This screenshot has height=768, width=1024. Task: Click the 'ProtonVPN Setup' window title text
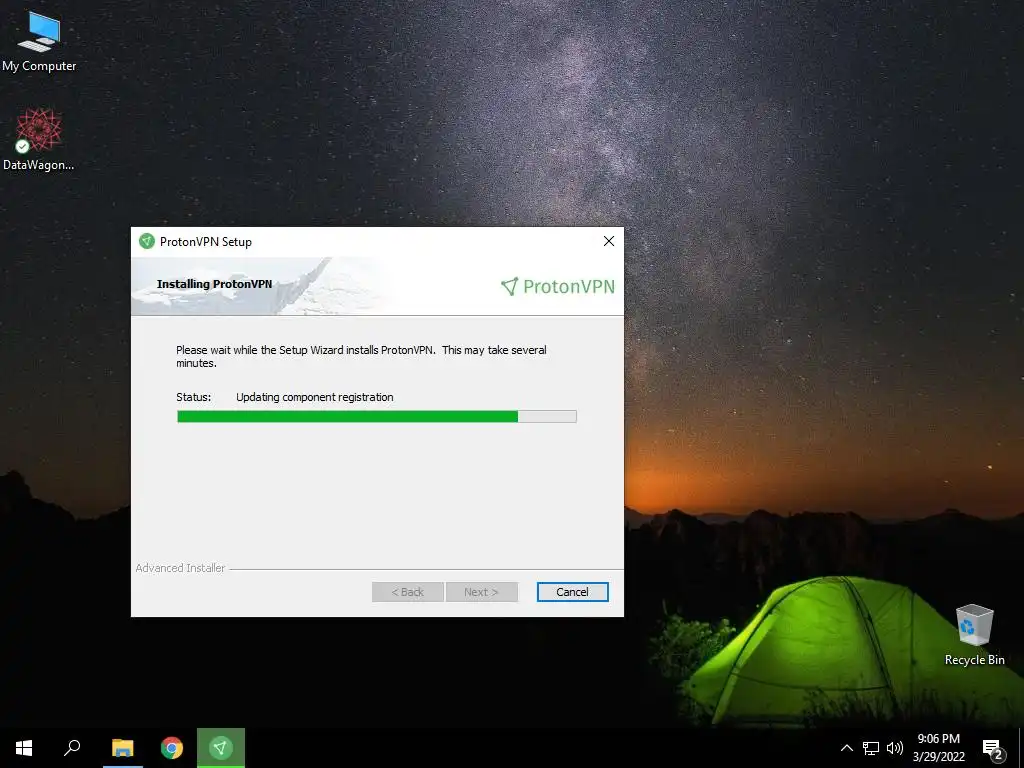[206, 242]
